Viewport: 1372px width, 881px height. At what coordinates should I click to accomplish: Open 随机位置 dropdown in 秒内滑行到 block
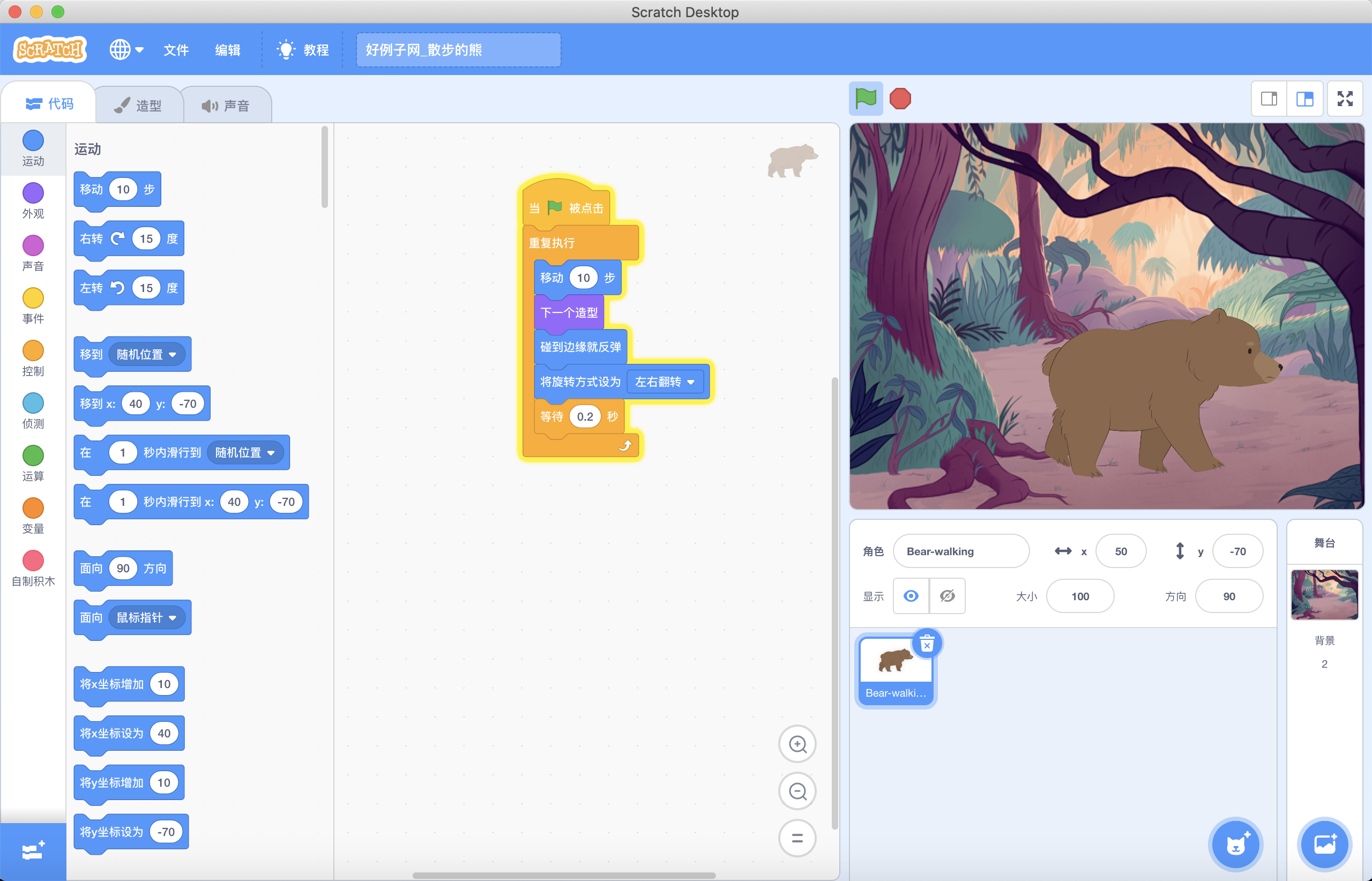click(x=245, y=452)
